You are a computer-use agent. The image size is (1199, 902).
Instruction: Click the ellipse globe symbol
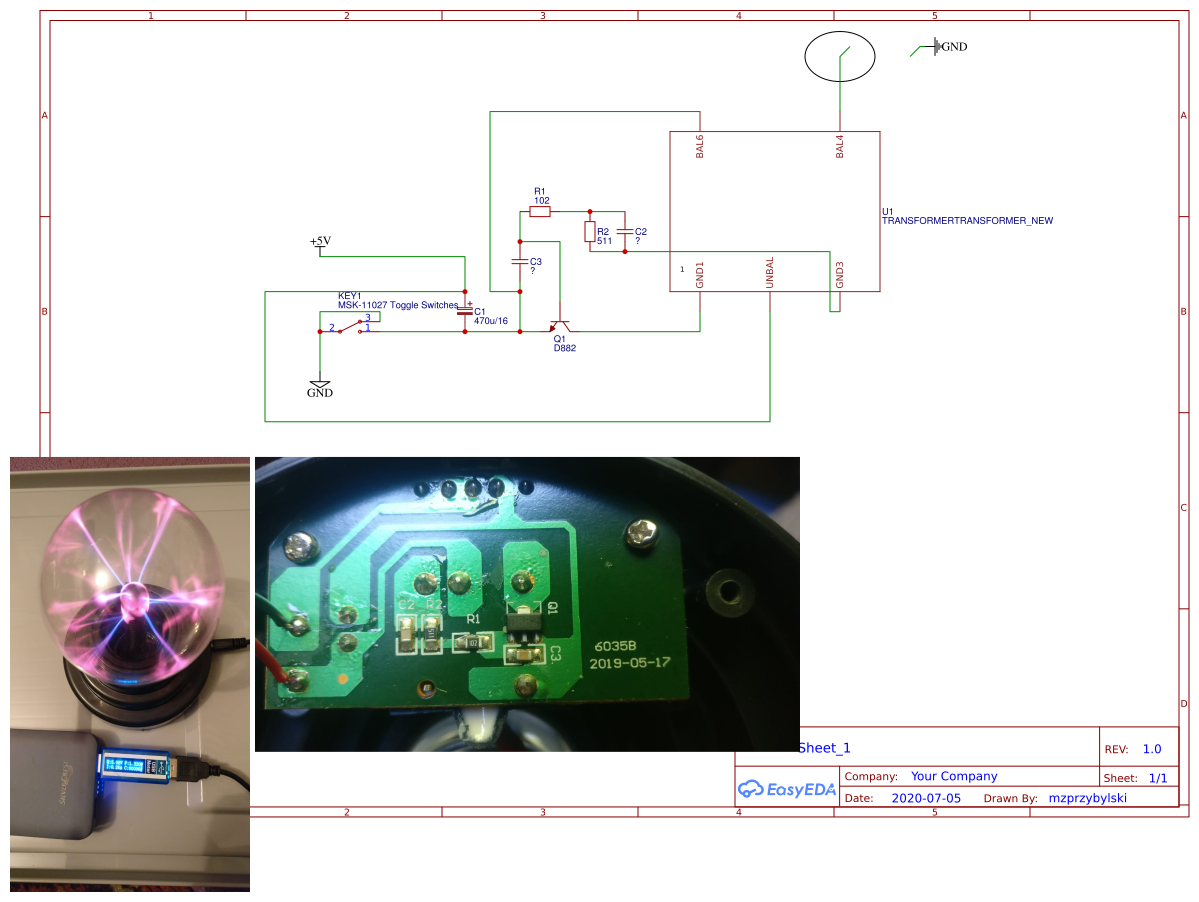840,57
